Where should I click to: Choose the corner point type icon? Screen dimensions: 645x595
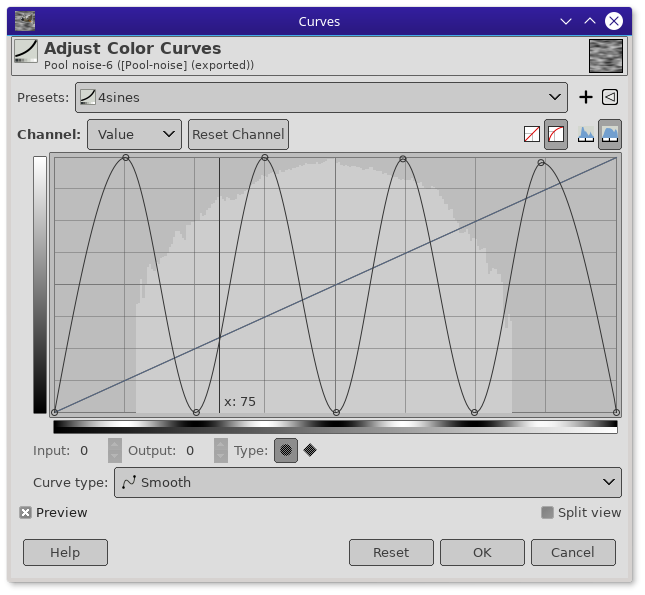pyautogui.click(x=310, y=450)
